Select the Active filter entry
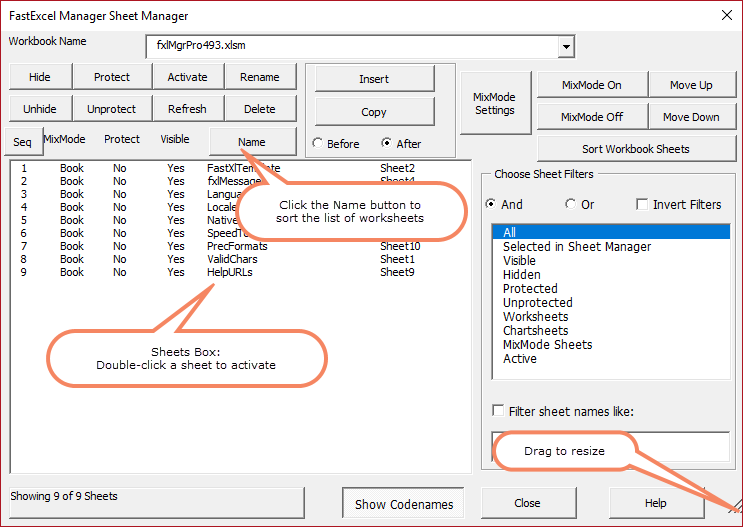The width and height of the screenshot is (745, 527). coord(611,359)
